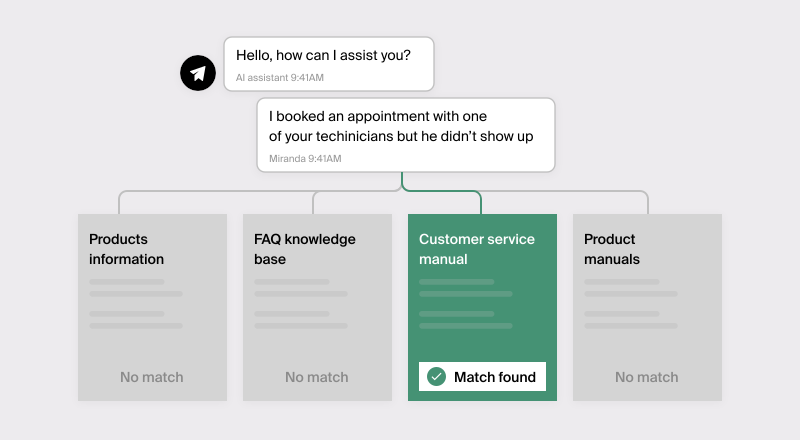Click the Product manuals heading
This screenshot has height=440, width=800.
(x=613, y=249)
